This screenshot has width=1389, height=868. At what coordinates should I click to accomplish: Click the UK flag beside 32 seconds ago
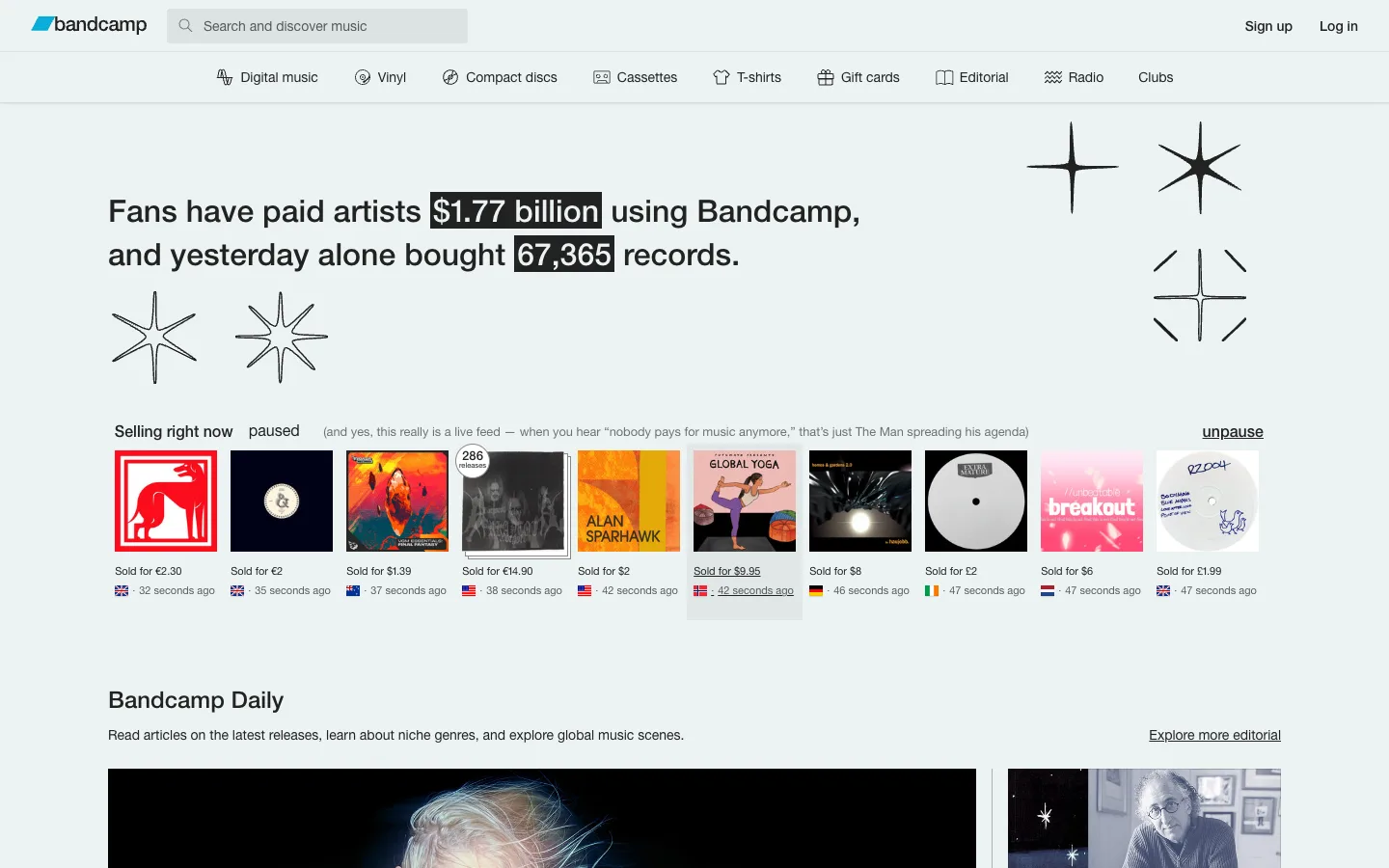point(122,591)
